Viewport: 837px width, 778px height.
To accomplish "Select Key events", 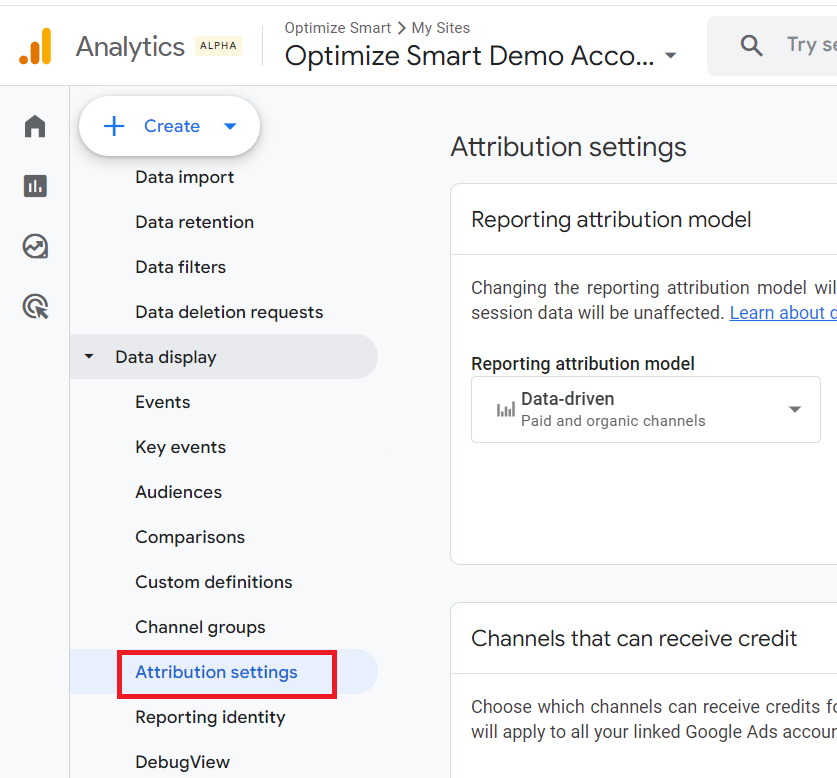I will [x=180, y=447].
